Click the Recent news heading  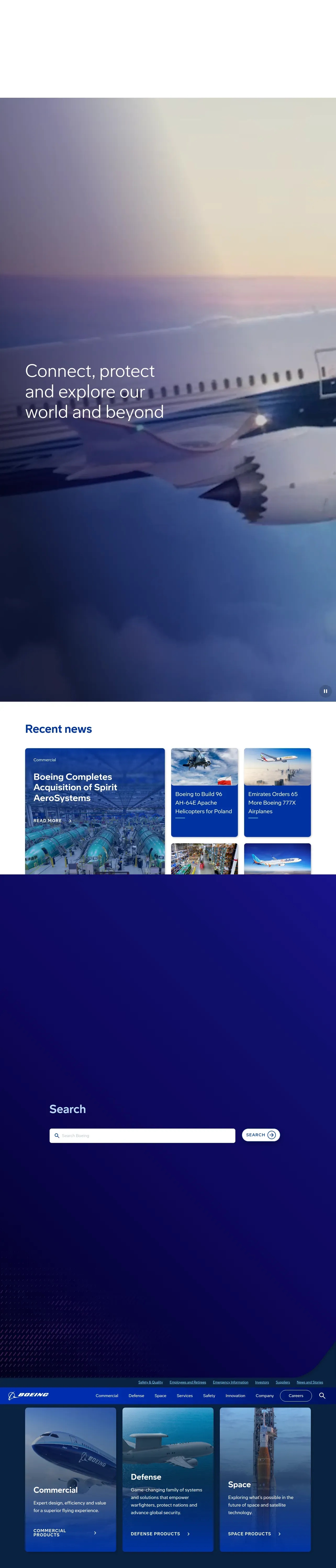(59, 729)
